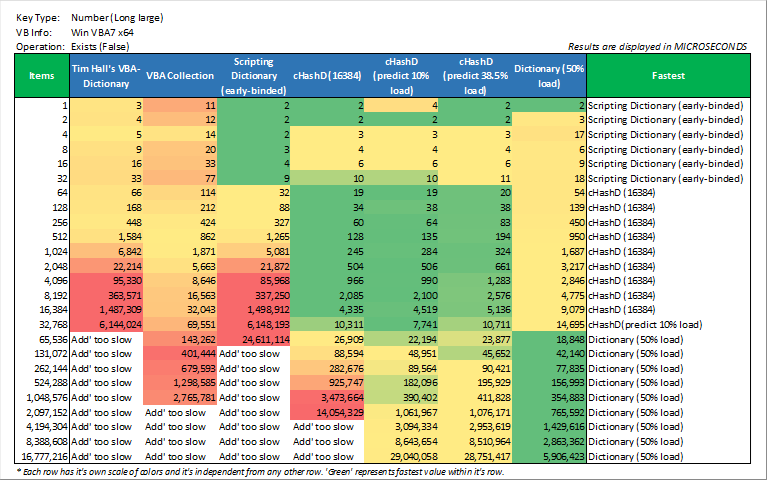Select the 16,777,216 items row cell
The width and height of the screenshot is (767, 480).
(x=42, y=453)
